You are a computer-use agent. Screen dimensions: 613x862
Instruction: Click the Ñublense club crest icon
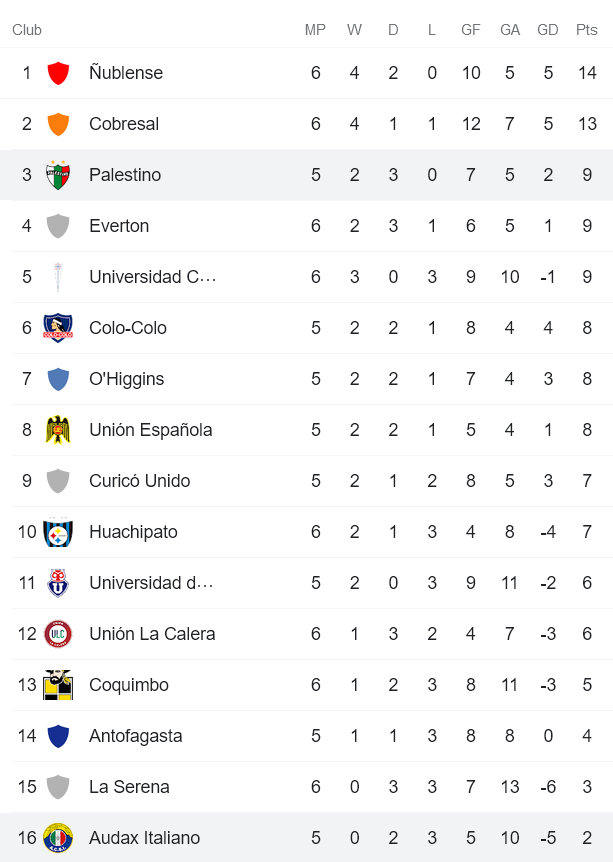(58, 73)
